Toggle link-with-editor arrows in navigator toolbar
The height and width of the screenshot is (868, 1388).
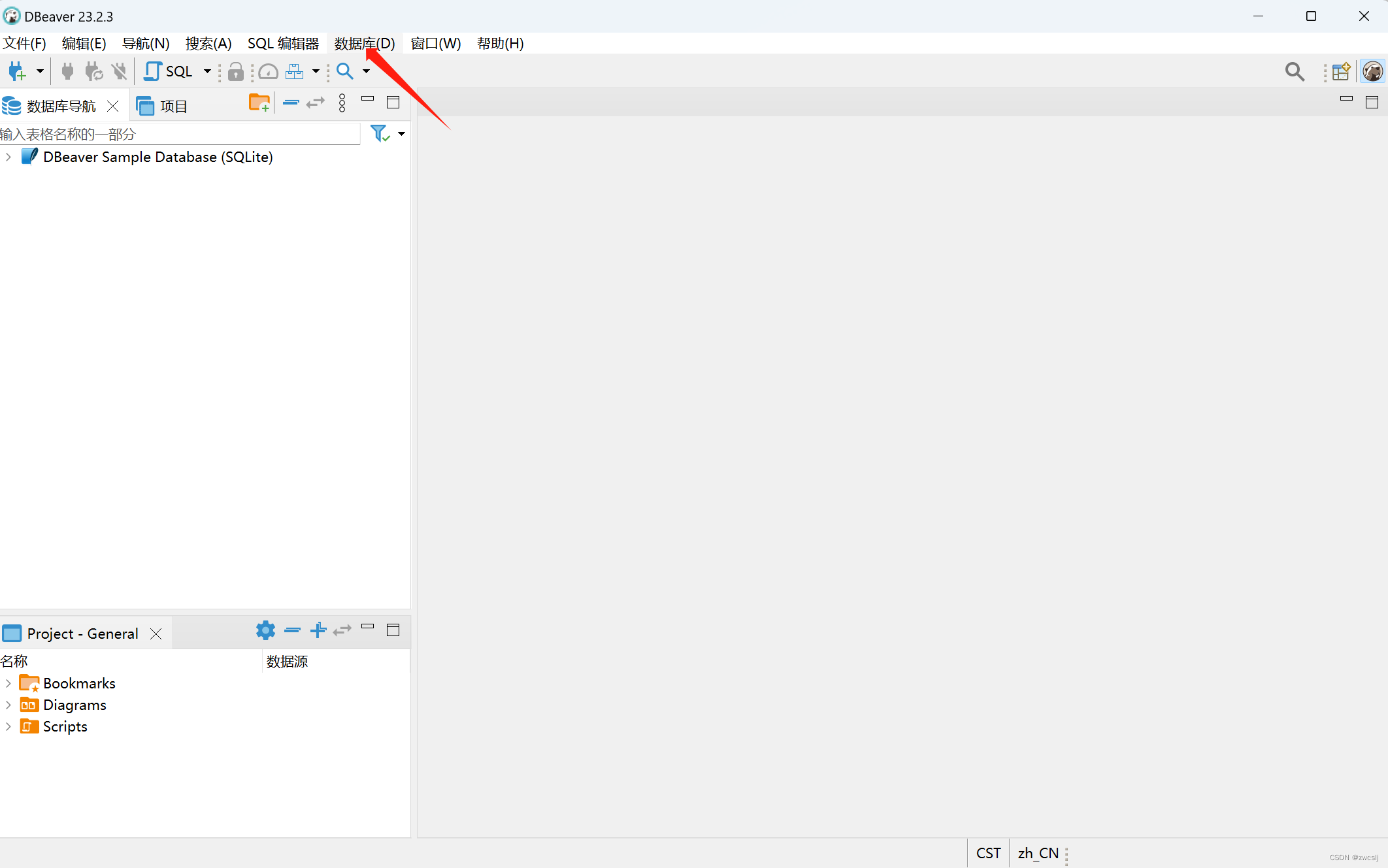coord(316,103)
